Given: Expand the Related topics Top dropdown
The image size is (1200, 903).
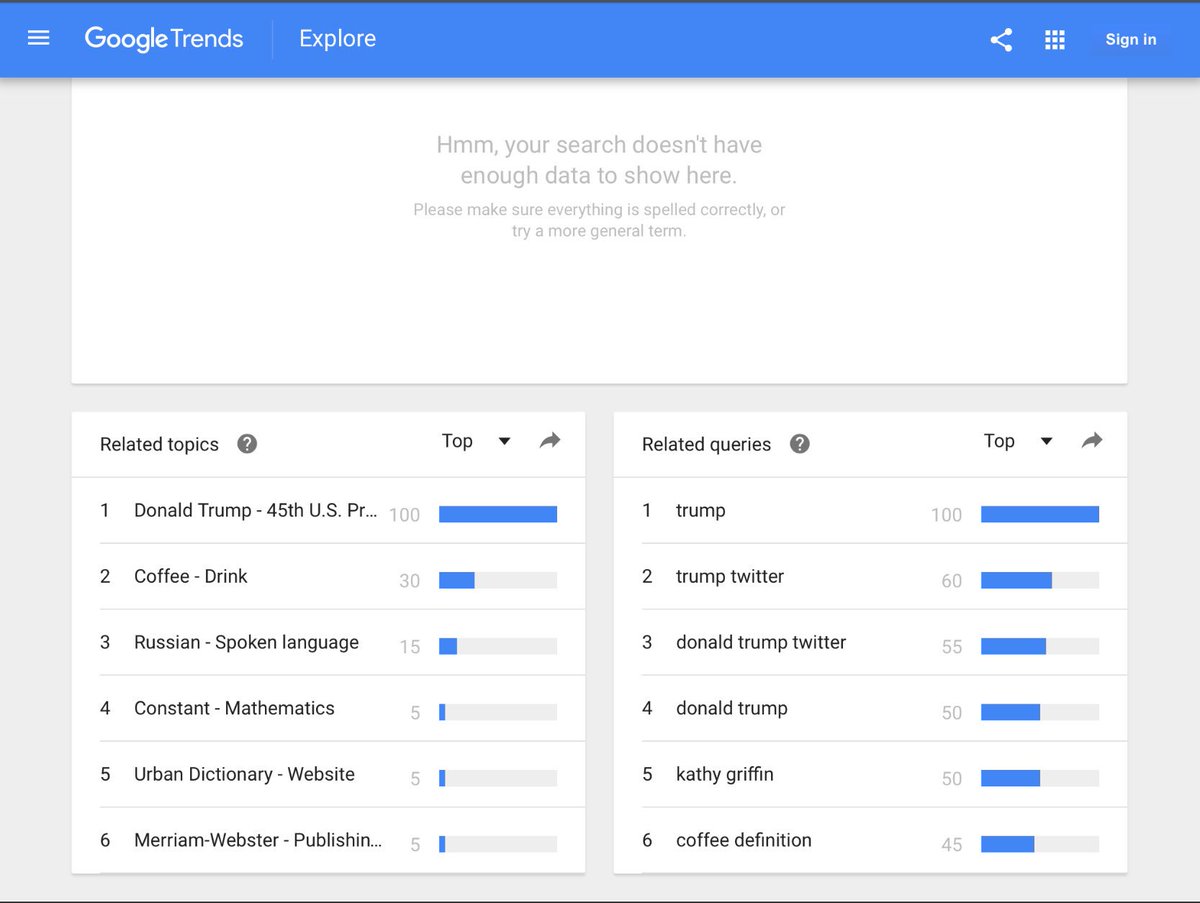Looking at the screenshot, I should [476, 441].
